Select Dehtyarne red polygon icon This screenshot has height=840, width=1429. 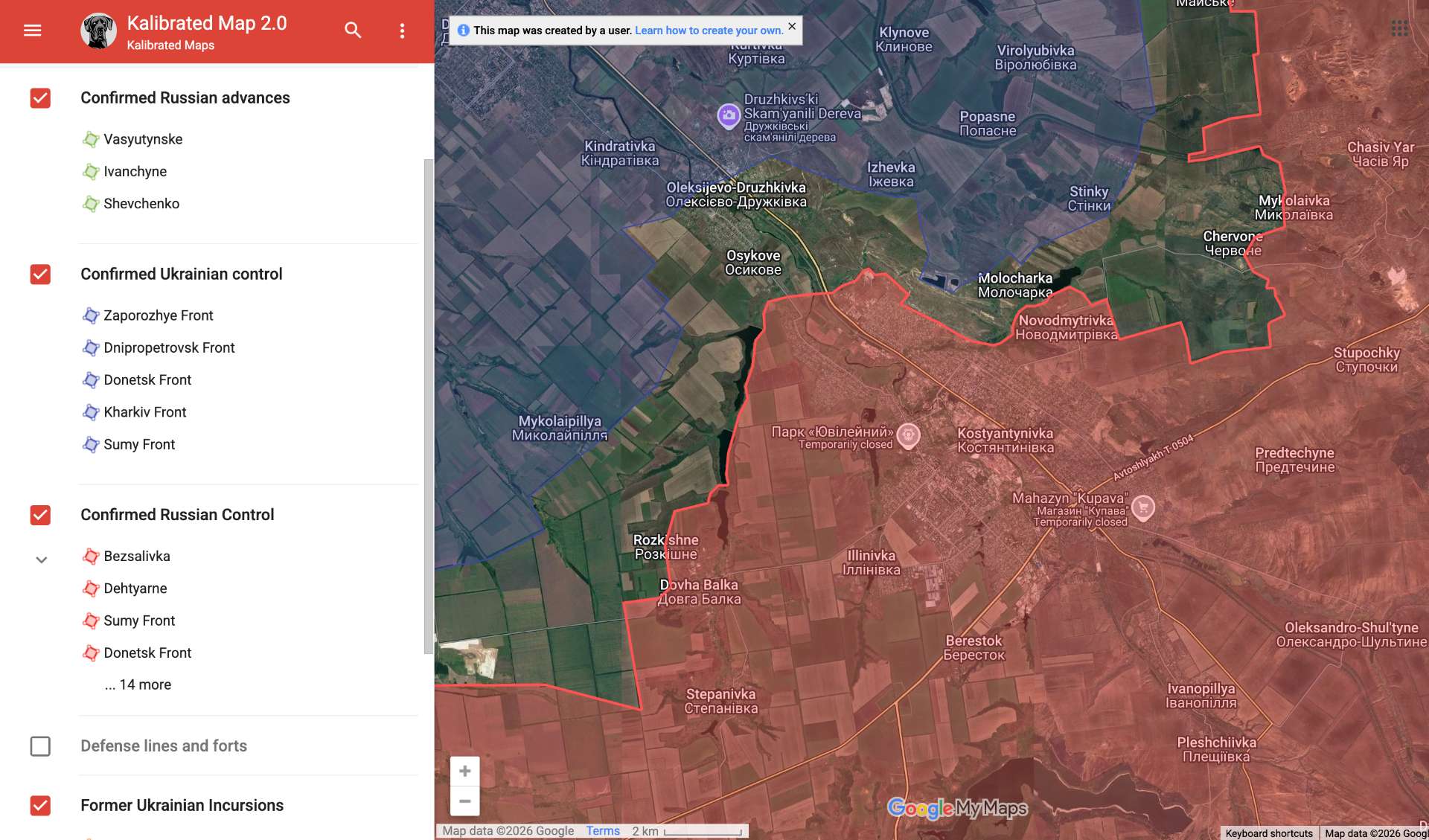click(x=91, y=589)
